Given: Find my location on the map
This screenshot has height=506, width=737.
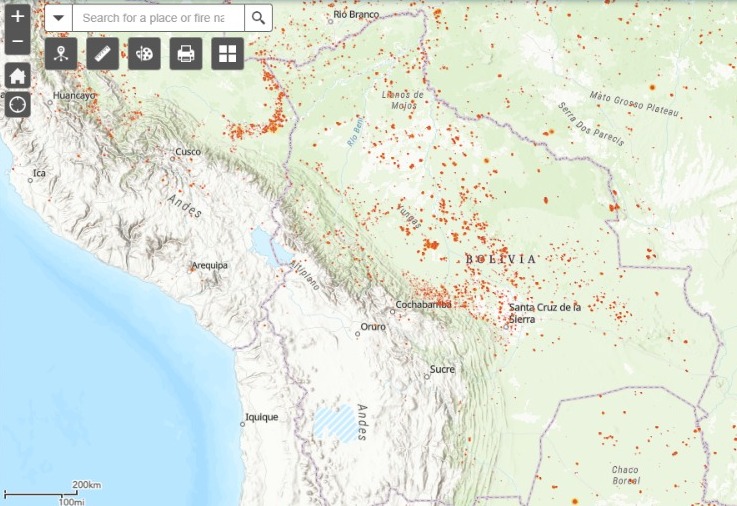Looking at the screenshot, I should pos(17,104).
